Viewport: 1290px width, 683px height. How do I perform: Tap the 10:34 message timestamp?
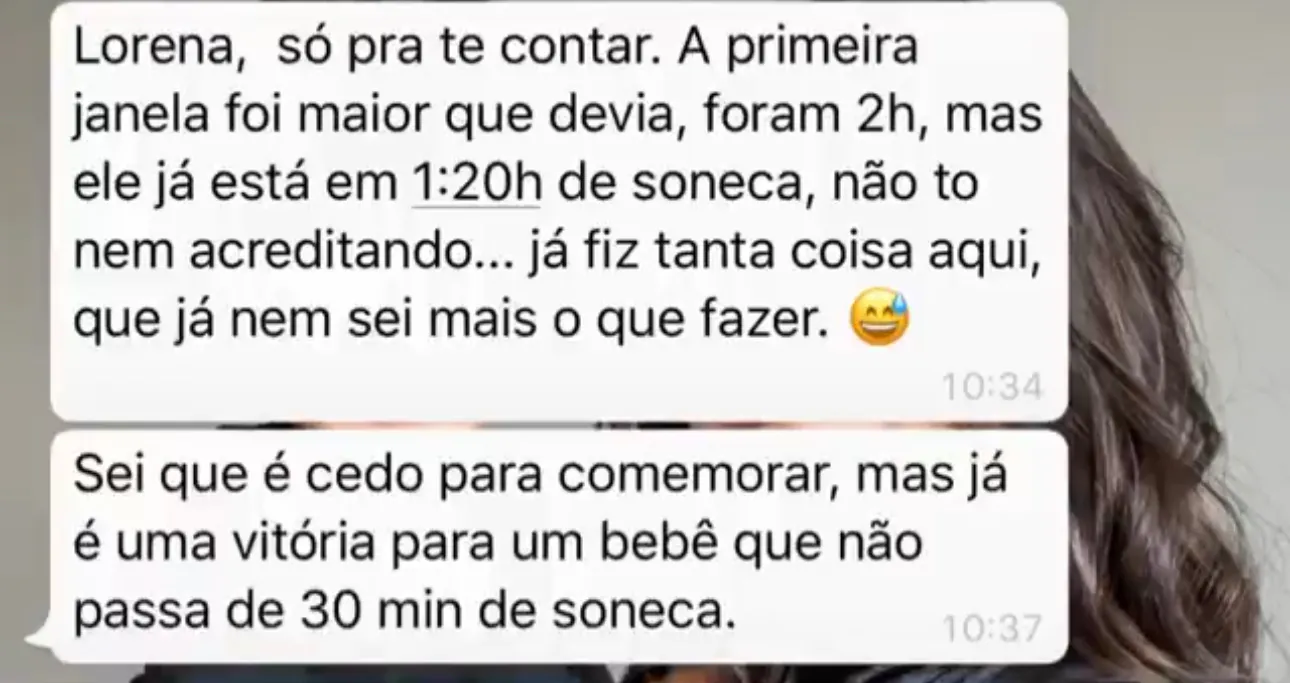pos(993,387)
